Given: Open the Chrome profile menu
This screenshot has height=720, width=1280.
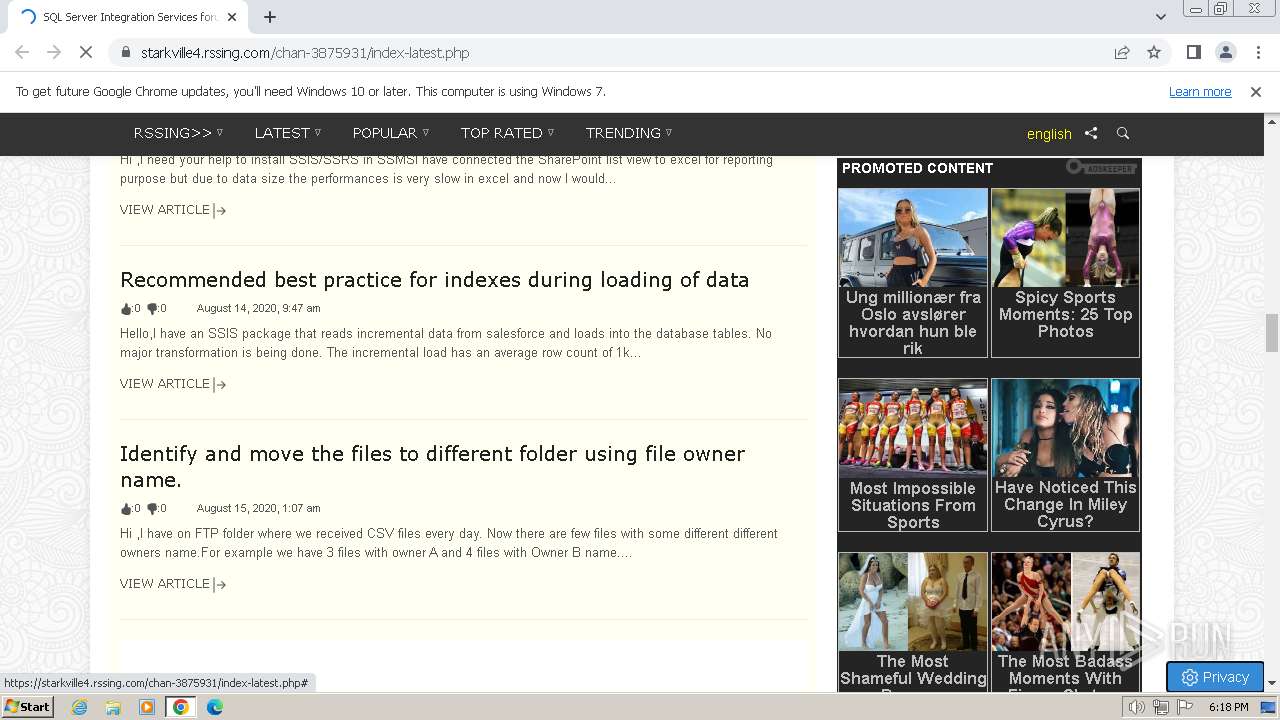Looking at the screenshot, I should 1225,52.
